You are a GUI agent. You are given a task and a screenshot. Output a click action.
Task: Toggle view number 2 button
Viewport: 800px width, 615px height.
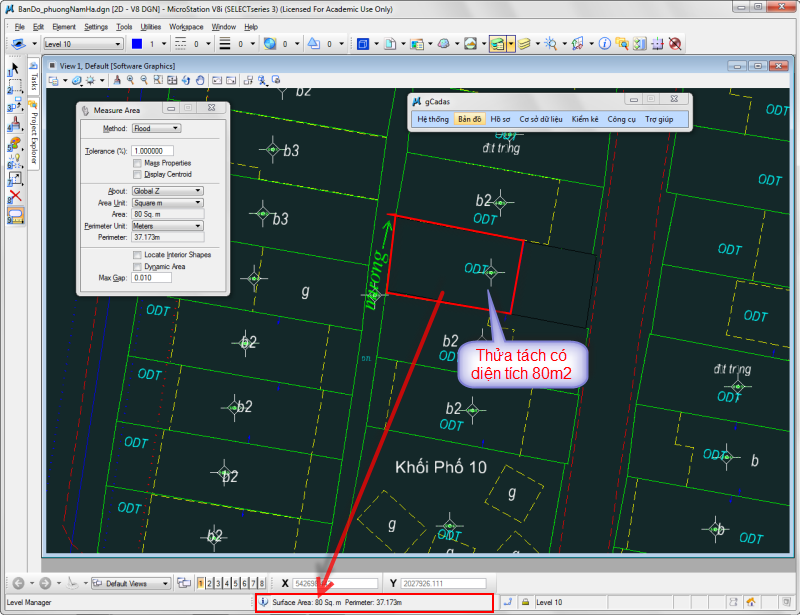[x=210, y=583]
